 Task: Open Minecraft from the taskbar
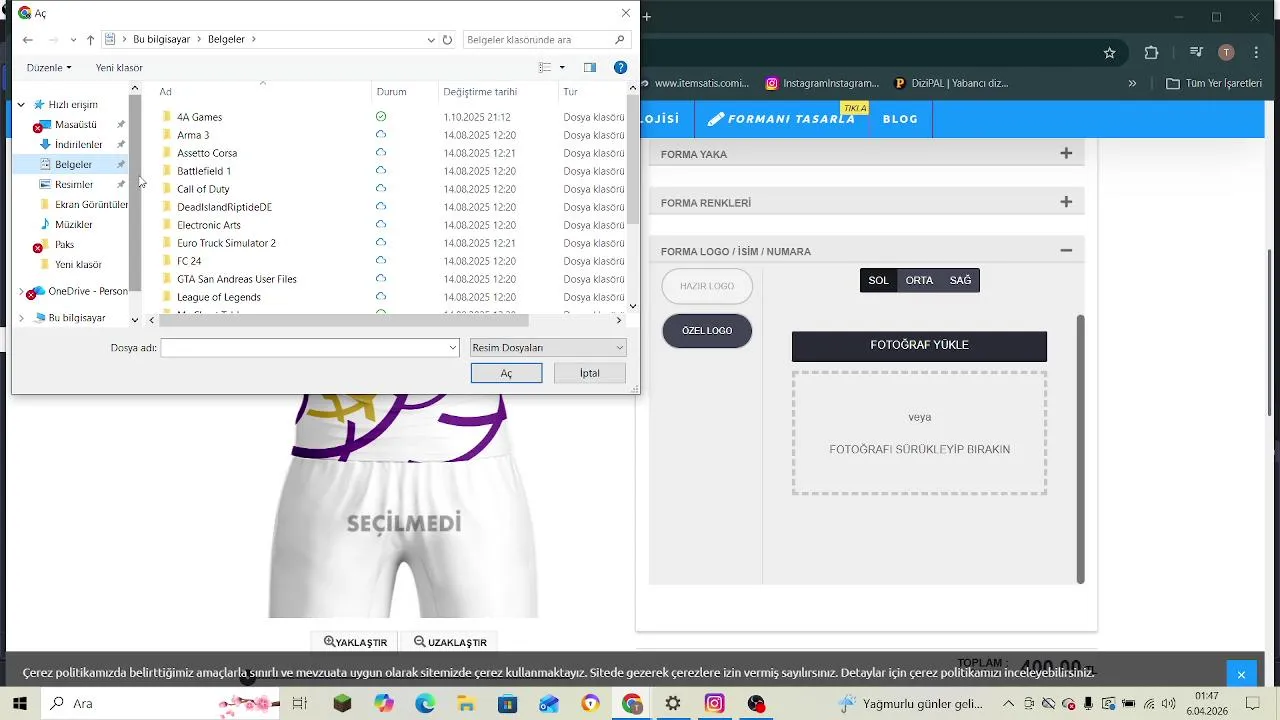pos(343,704)
